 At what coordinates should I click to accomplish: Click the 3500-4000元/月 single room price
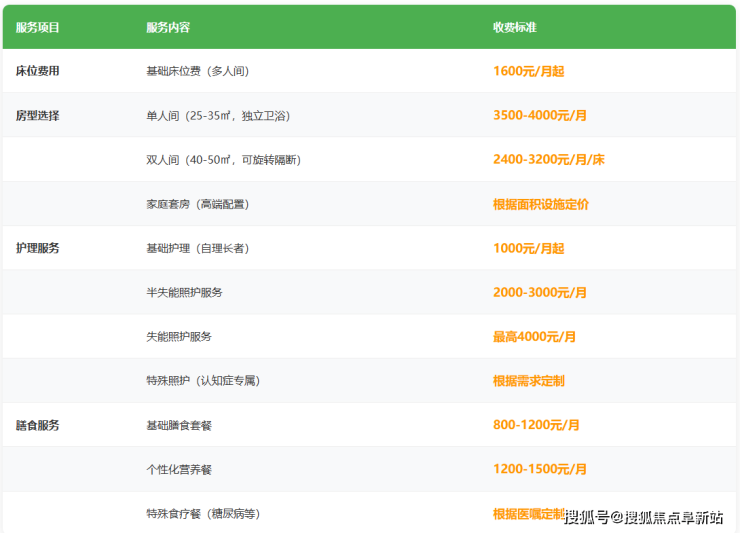click(540, 116)
